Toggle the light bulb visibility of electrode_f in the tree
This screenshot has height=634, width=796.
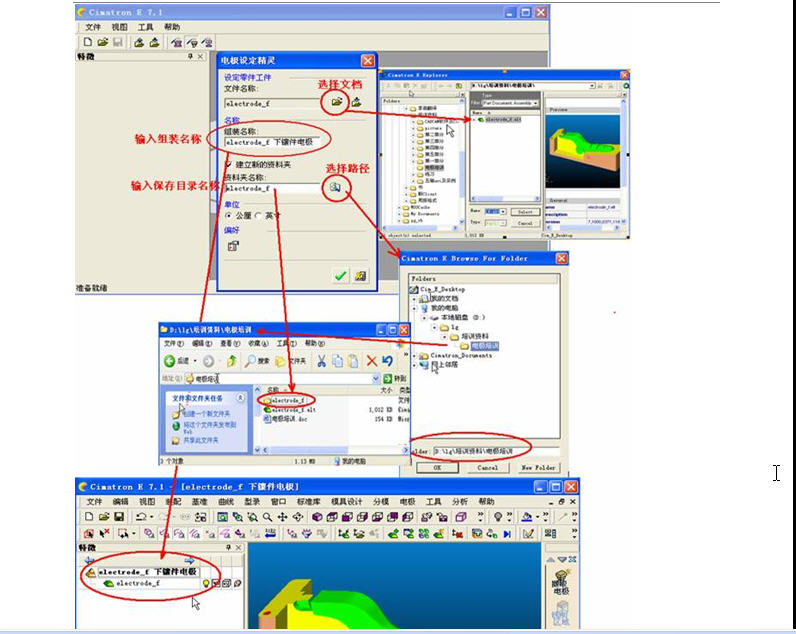206,584
